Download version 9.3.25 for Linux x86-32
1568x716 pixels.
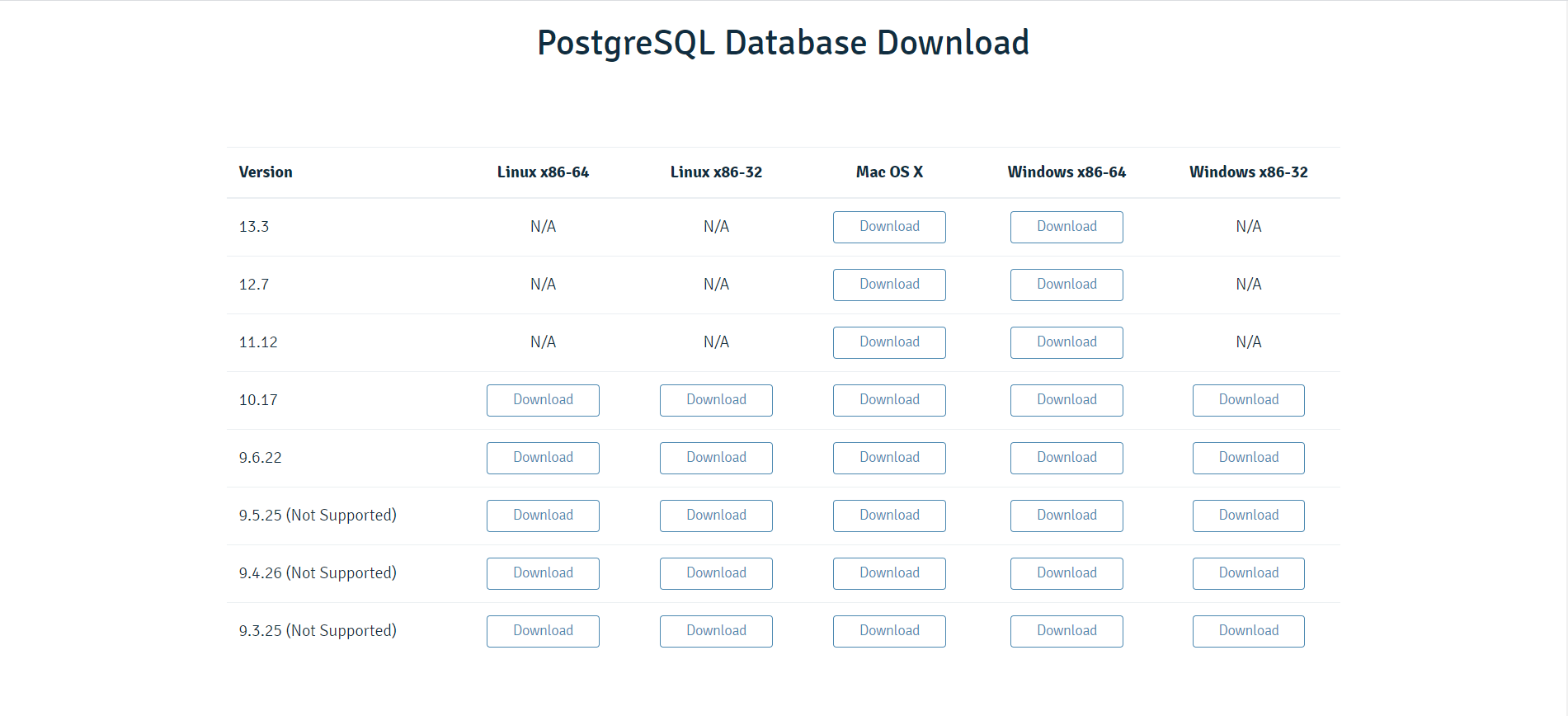pyautogui.click(x=716, y=631)
